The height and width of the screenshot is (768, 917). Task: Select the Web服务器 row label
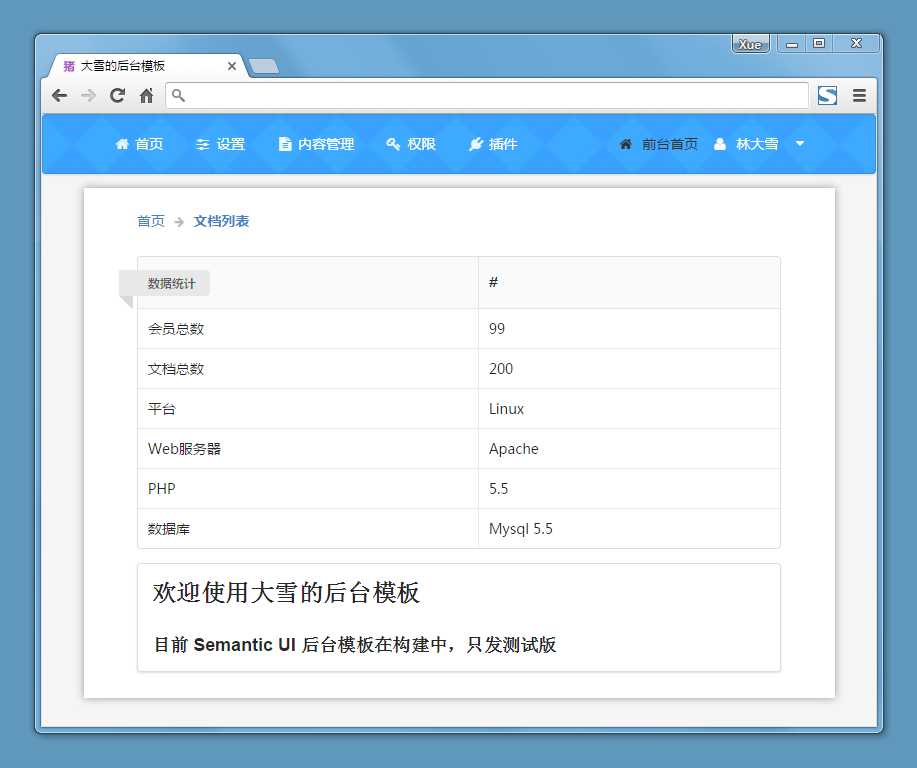[184, 449]
